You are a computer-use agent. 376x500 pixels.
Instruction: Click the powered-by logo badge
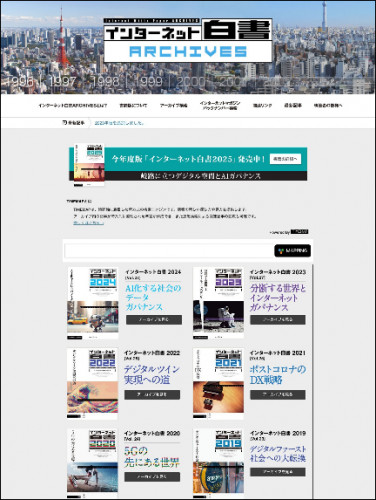[299, 232]
